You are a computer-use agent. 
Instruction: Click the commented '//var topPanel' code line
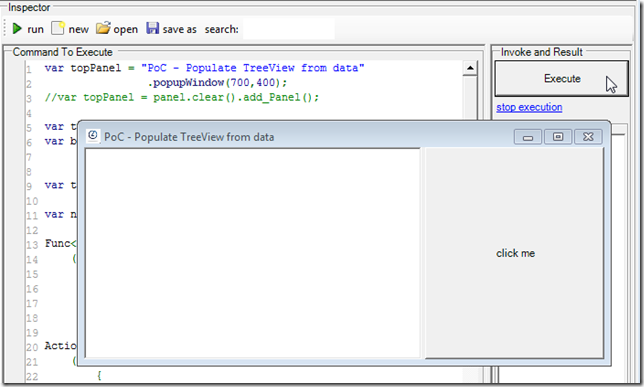(x=182, y=97)
